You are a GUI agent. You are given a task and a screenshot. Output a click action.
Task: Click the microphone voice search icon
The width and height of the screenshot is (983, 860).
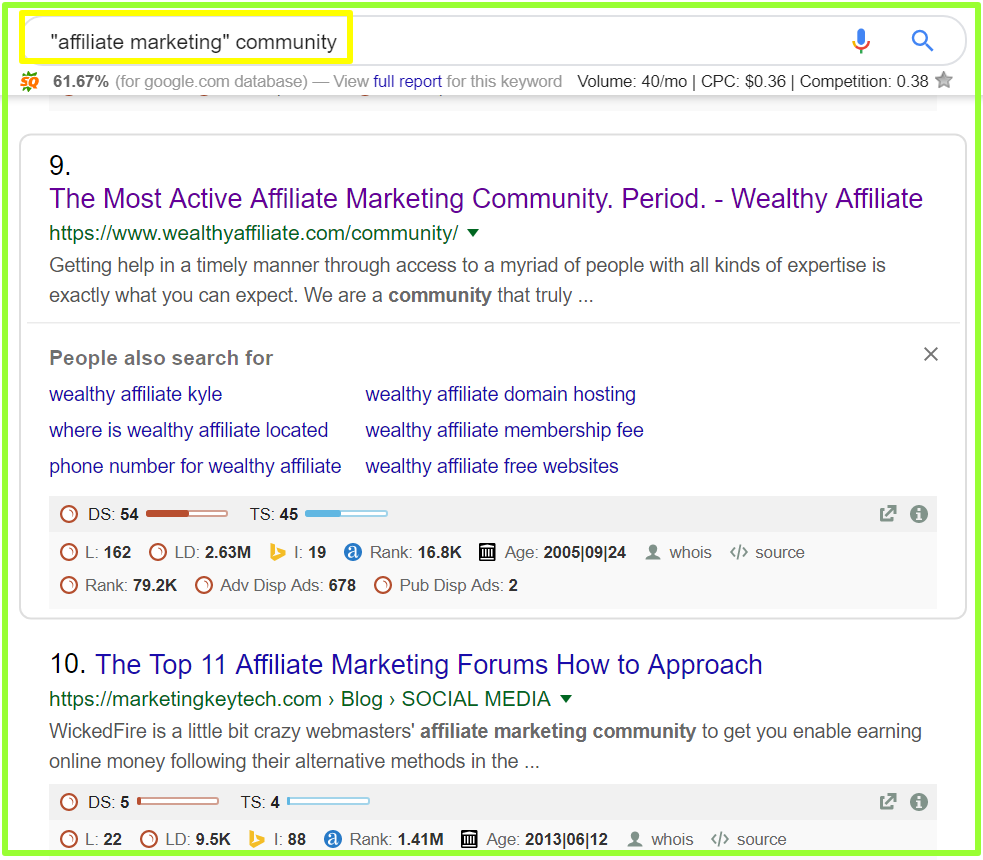(x=861, y=41)
